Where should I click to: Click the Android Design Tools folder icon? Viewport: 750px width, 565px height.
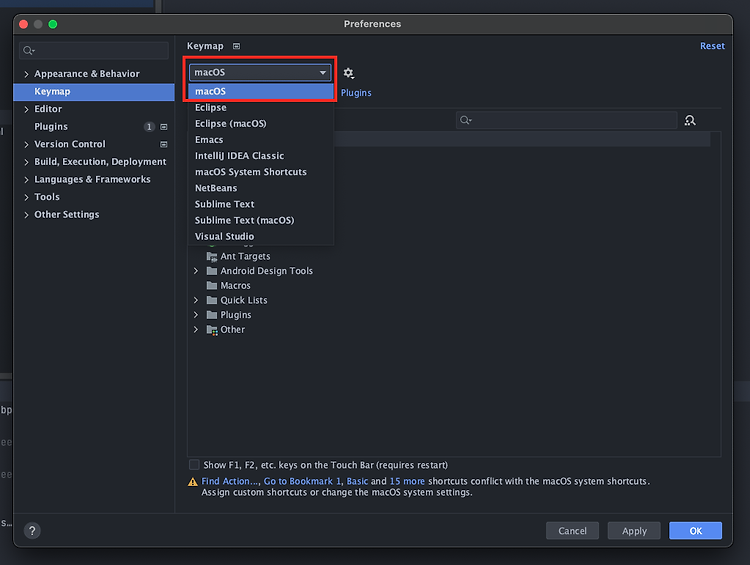coord(211,271)
